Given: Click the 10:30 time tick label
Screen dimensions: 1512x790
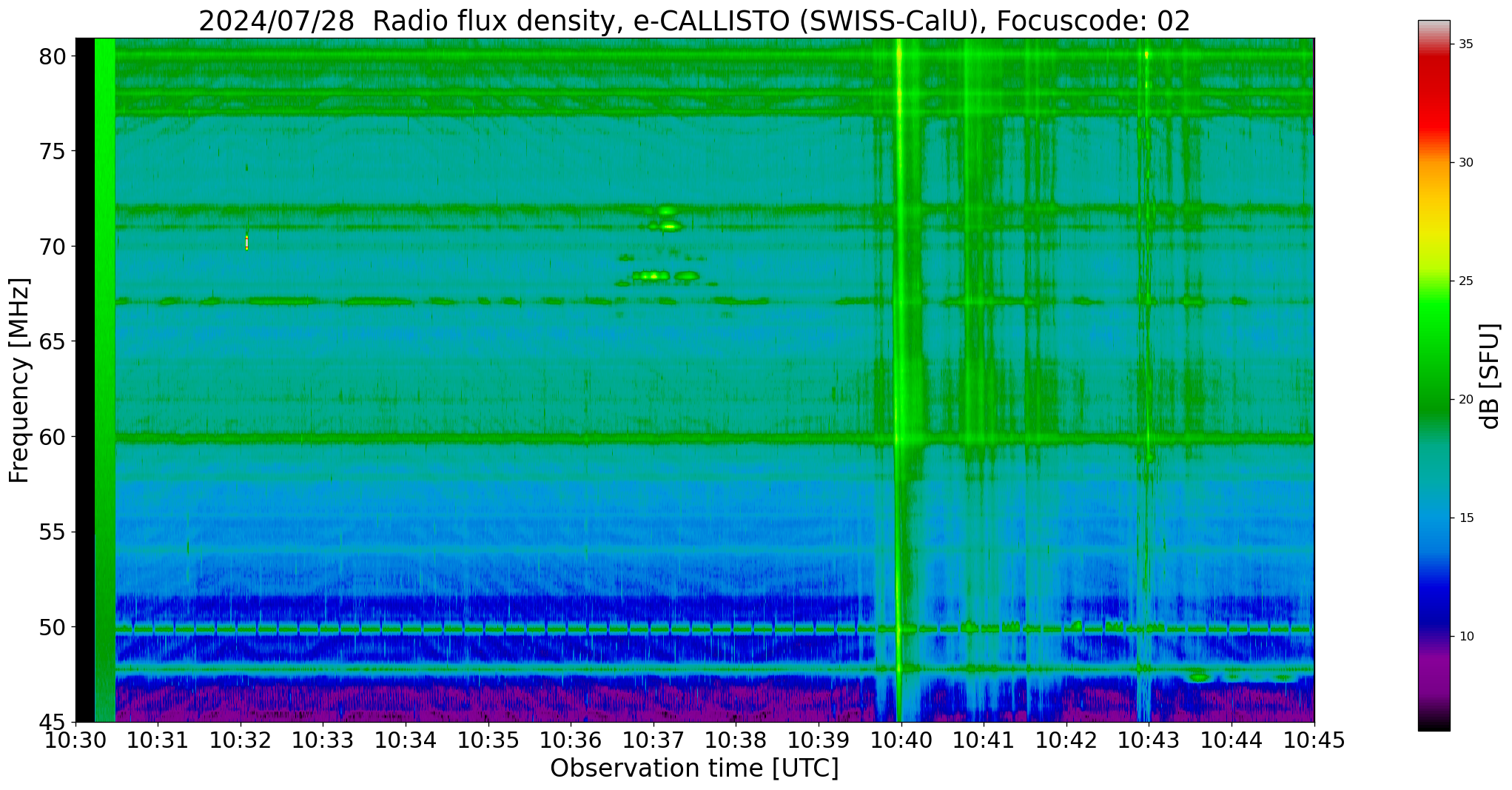Looking at the screenshot, I should click(75, 740).
